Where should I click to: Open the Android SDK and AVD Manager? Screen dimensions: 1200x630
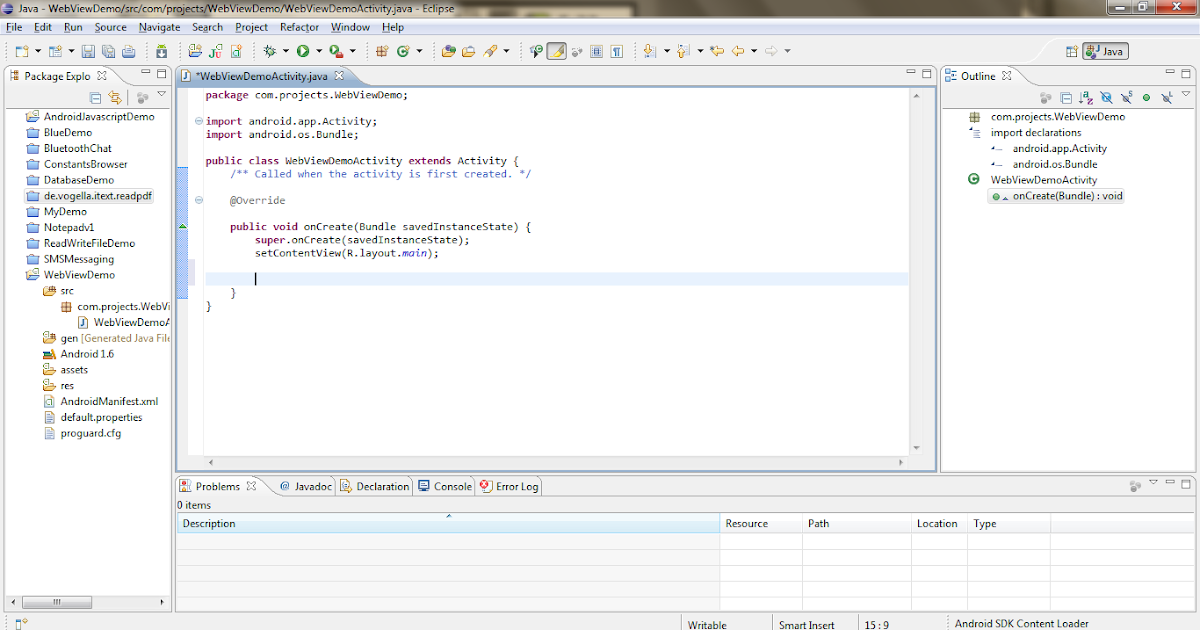[x=161, y=51]
